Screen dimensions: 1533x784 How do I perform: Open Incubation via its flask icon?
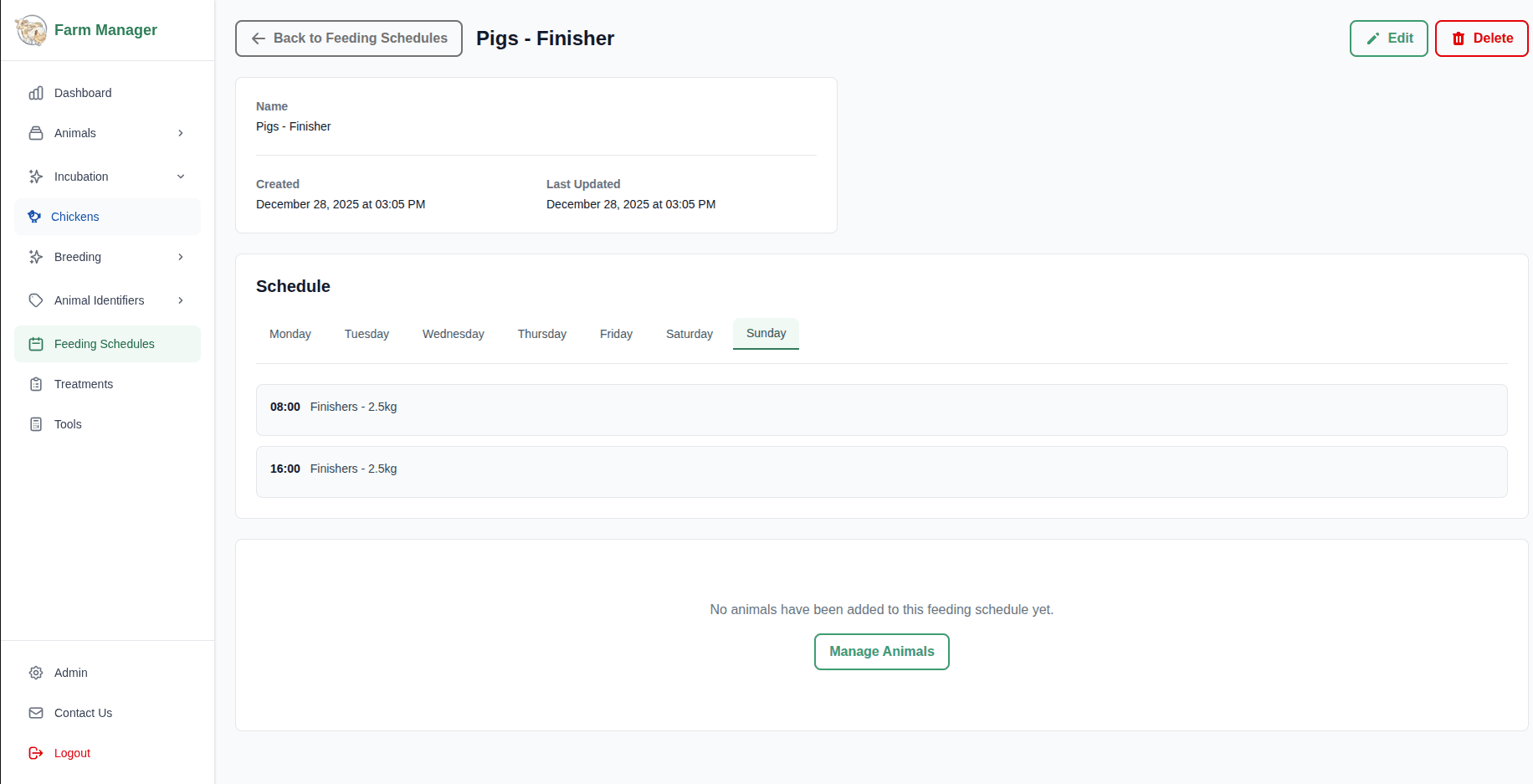(x=36, y=177)
